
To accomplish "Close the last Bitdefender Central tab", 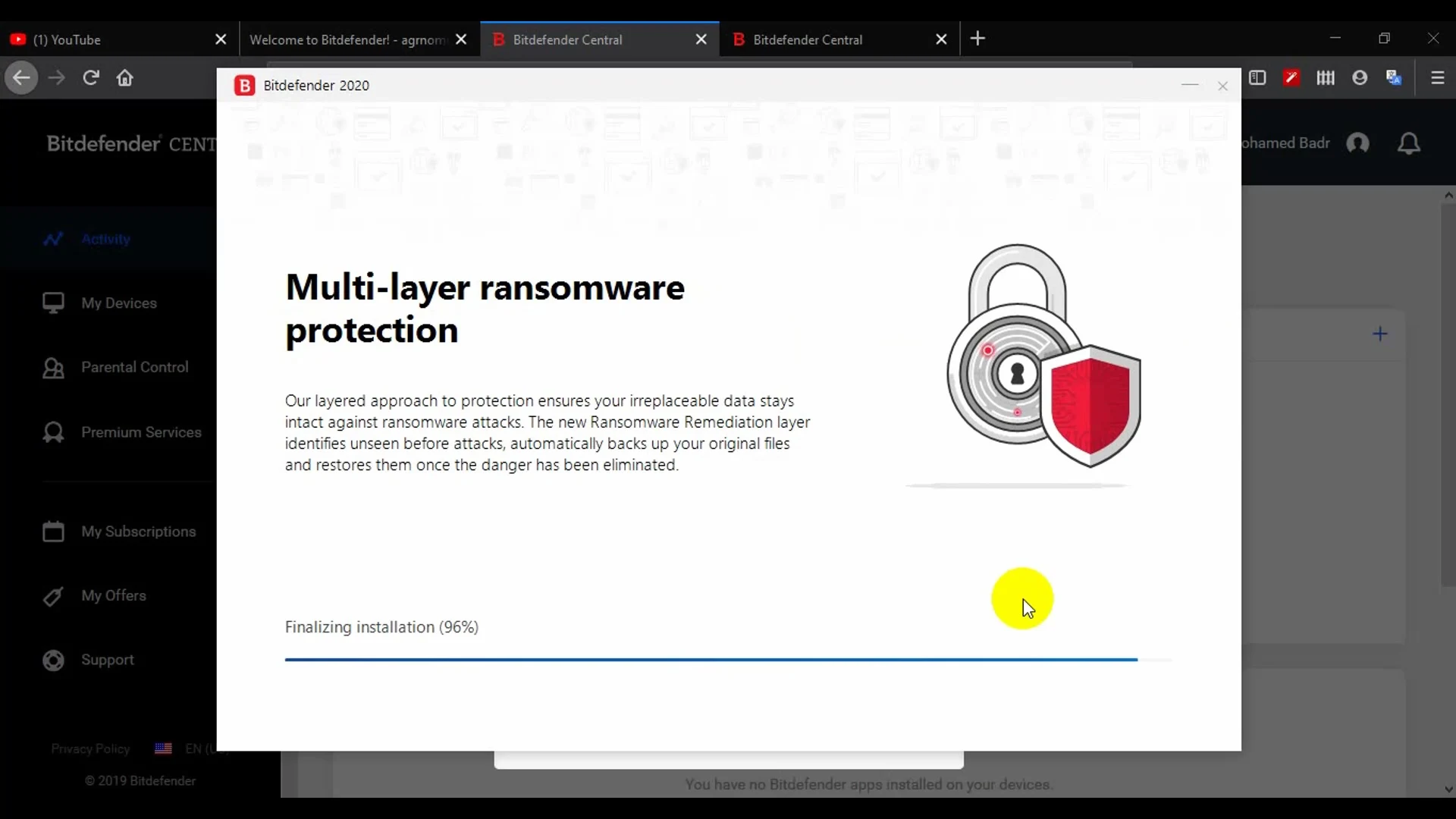I will 941,39.
